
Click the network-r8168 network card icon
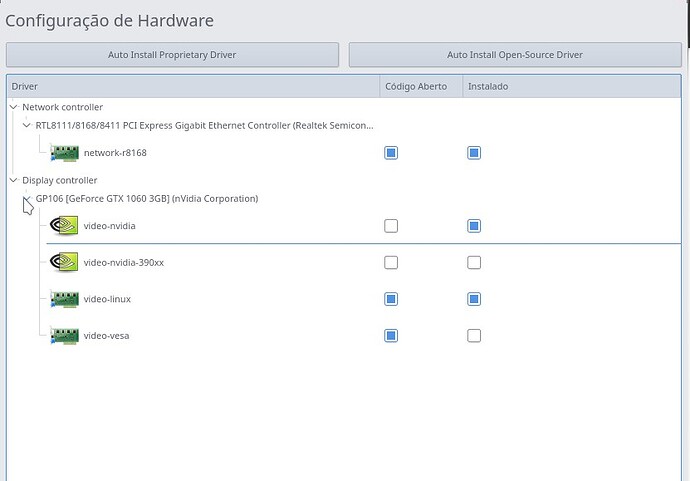(65, 153)
